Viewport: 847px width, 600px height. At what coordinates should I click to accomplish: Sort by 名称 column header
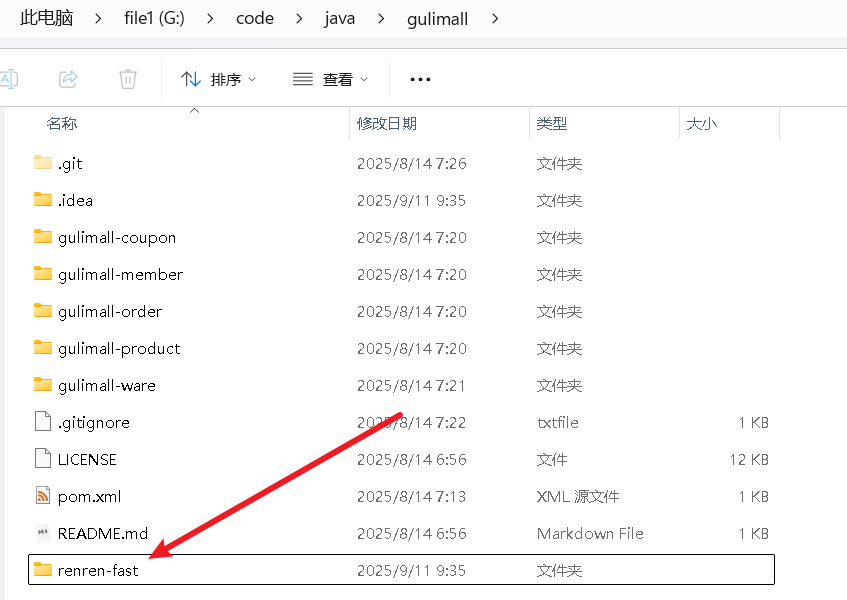[x=62, y=124]
